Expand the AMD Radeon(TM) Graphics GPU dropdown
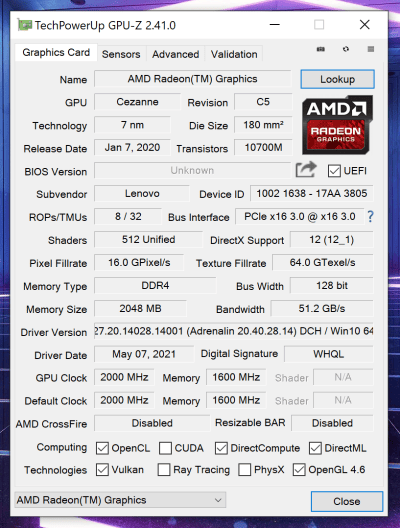The width and height of the screenshot is (400, 528). 120,500
